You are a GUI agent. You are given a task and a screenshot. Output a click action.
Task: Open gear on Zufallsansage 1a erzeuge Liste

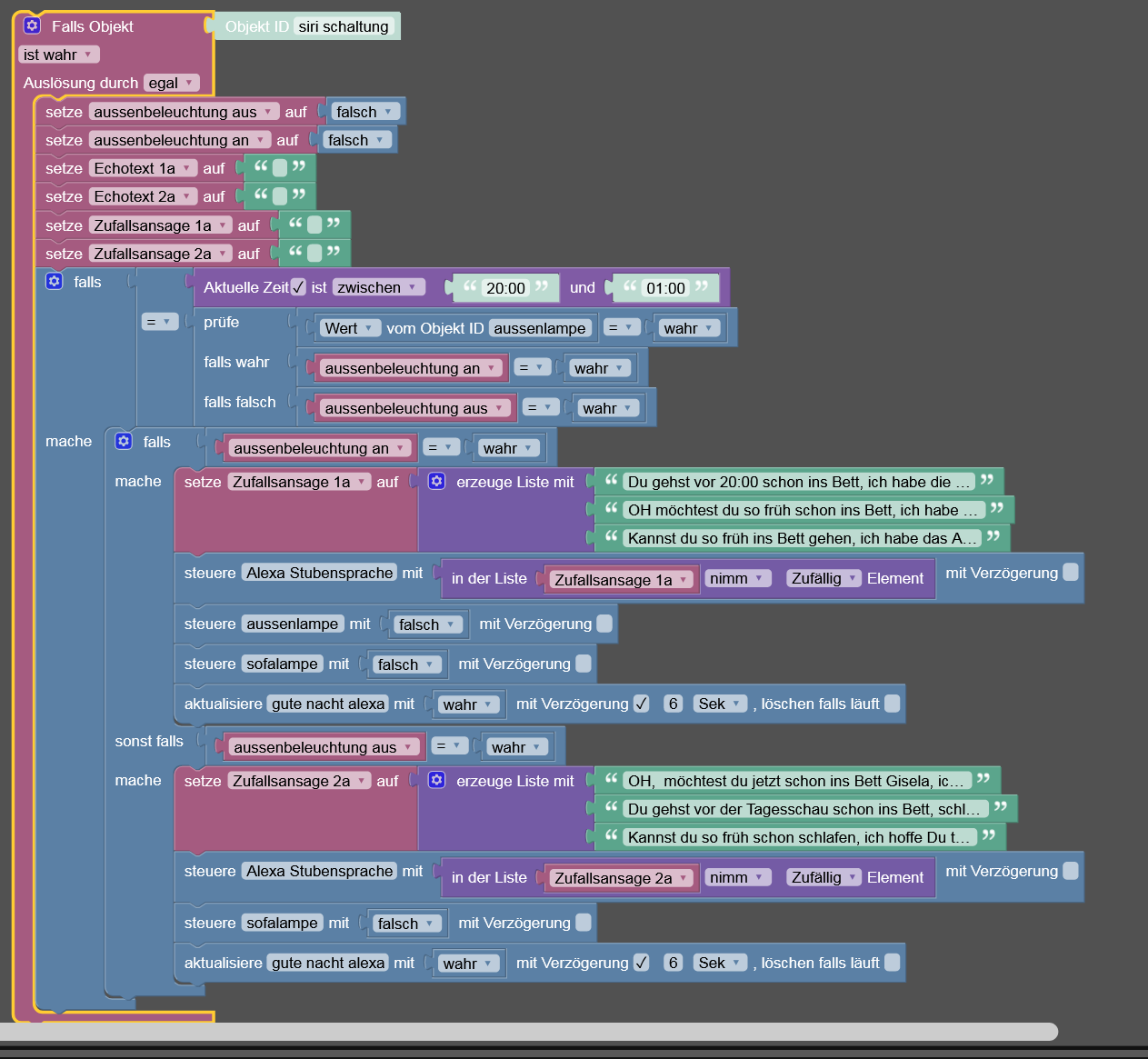(x=437, y=481)
